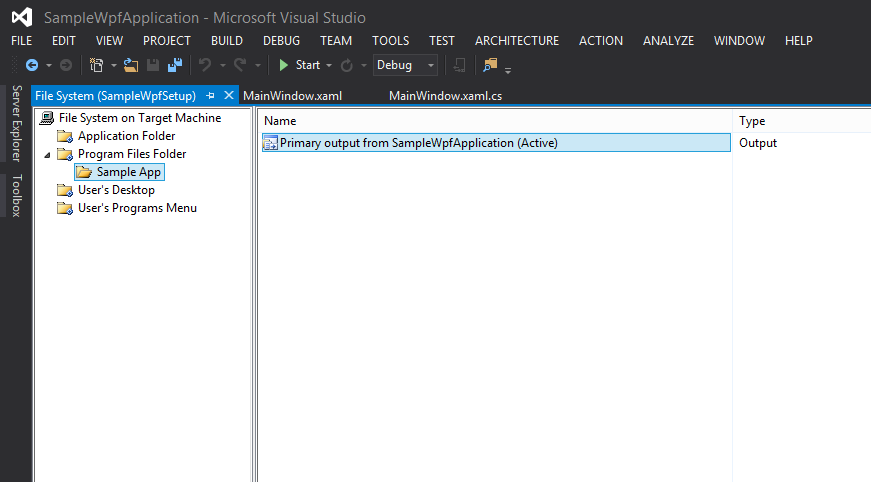This screenshot has height=482, width=871.
Task: Select the User's Desktop node
Action: [x=117, y=190]
